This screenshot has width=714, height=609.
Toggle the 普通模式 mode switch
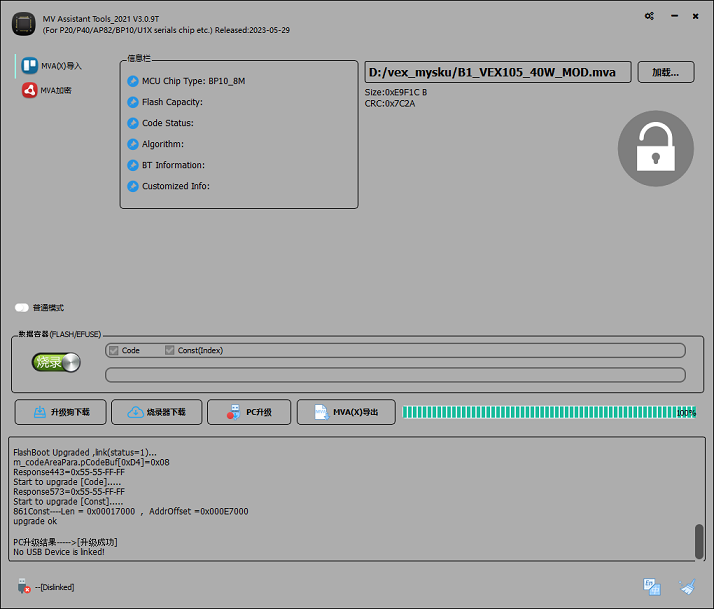tap(22, 308)
